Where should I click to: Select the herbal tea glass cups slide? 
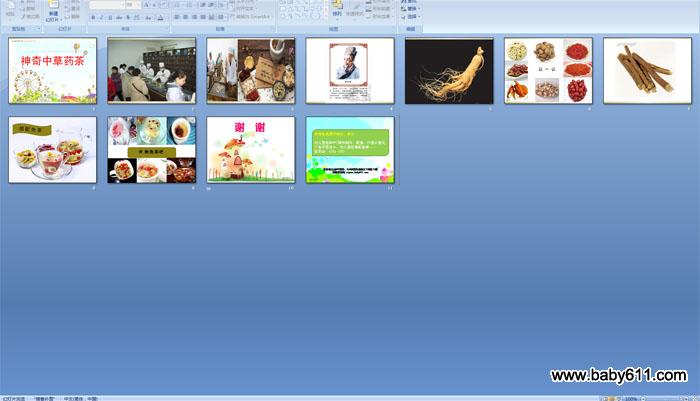(53, 149)
